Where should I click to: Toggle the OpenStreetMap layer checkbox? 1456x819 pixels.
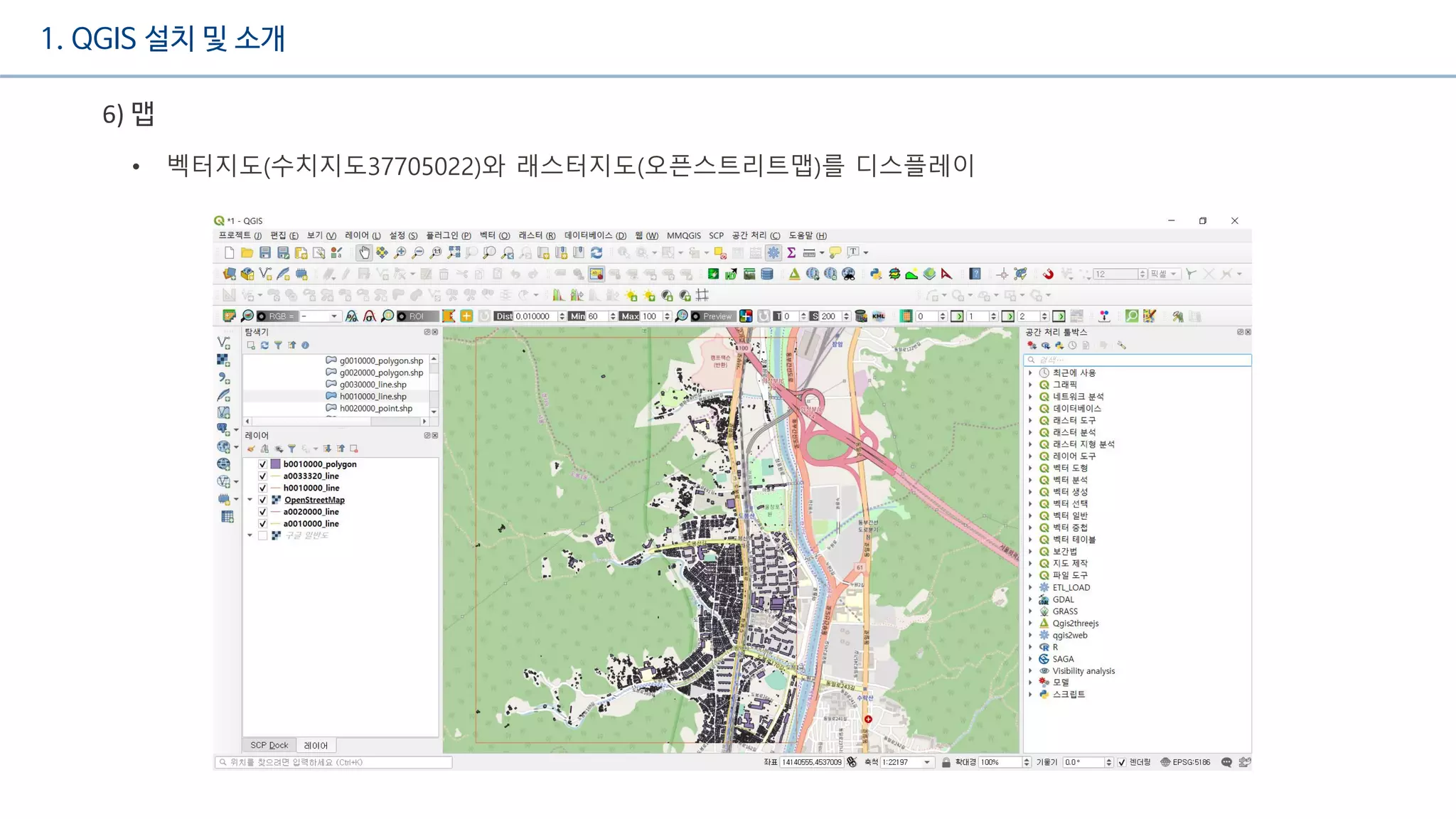(x=262, y=500)
